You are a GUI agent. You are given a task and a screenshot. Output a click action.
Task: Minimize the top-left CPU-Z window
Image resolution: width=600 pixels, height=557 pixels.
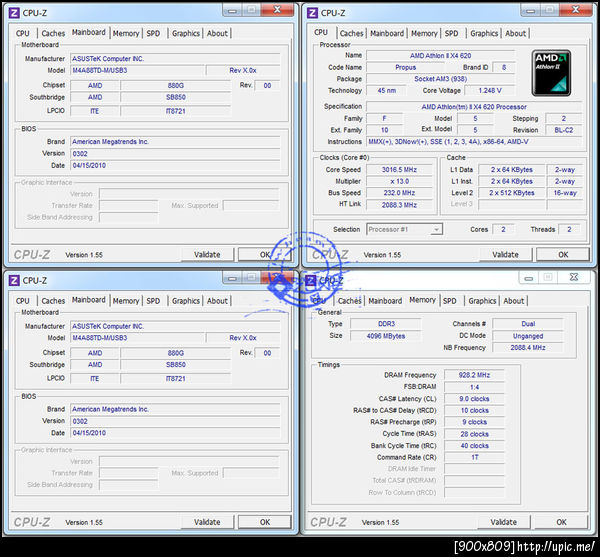point(232,10)
